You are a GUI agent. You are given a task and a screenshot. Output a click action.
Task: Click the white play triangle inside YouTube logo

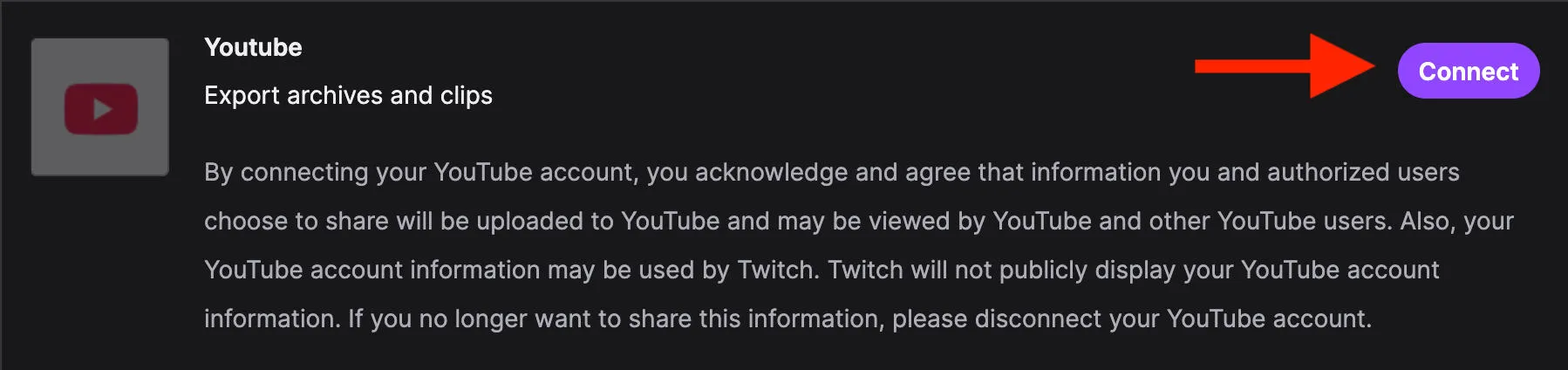tap(103, 109)
